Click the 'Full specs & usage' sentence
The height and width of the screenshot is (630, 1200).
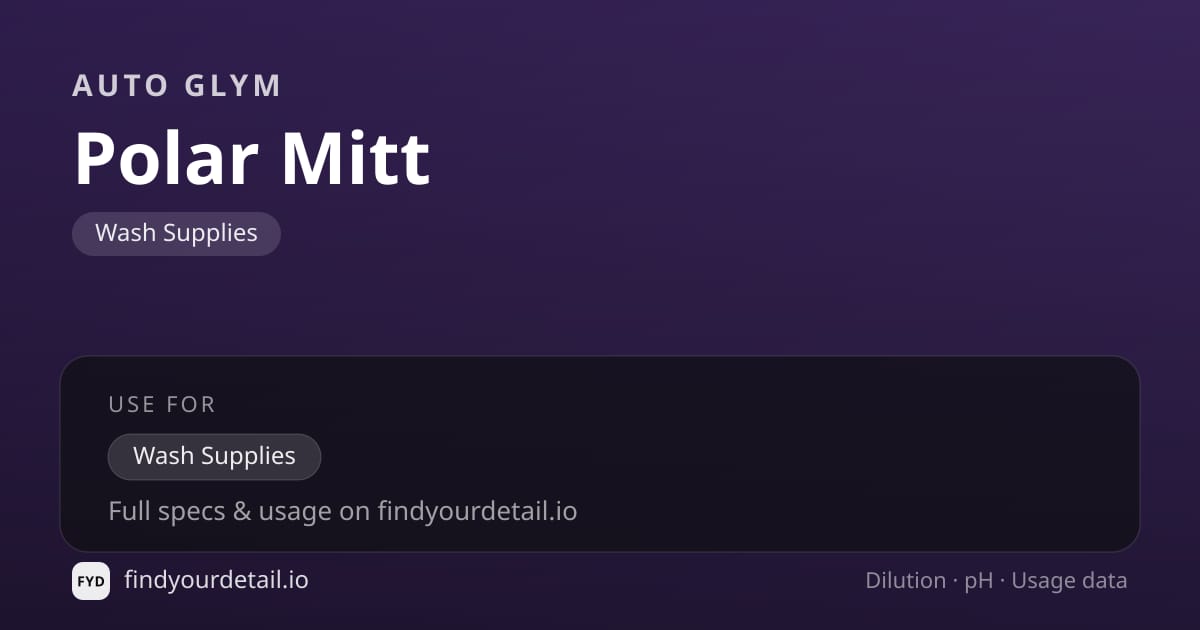pos(343,512)
